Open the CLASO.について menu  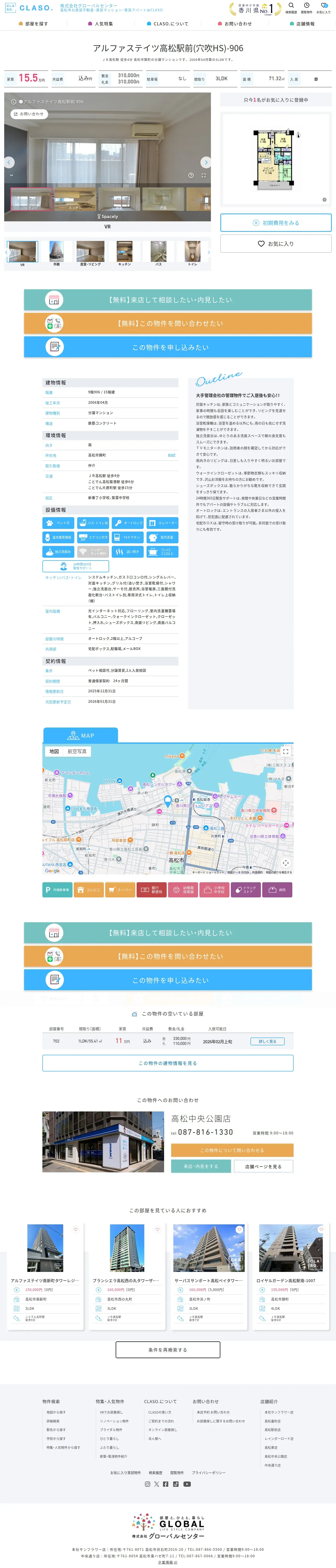[x=168, y=24]
